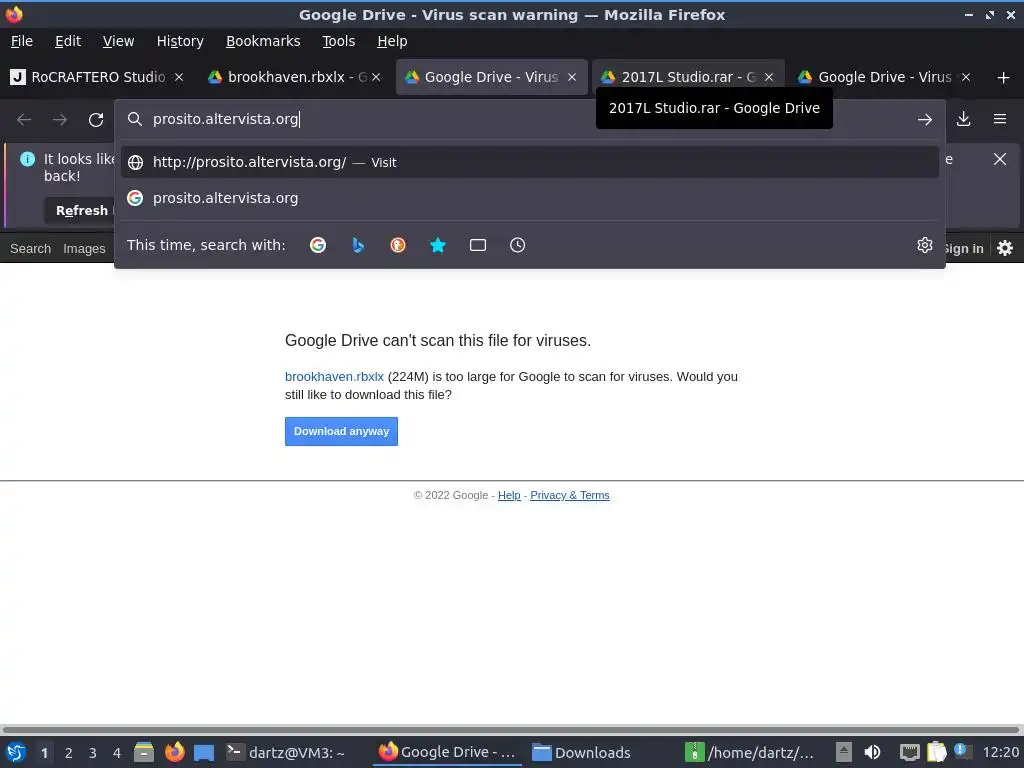
Task: Open /home/dartz archive window in taskbar
Action: click(750, 752)
